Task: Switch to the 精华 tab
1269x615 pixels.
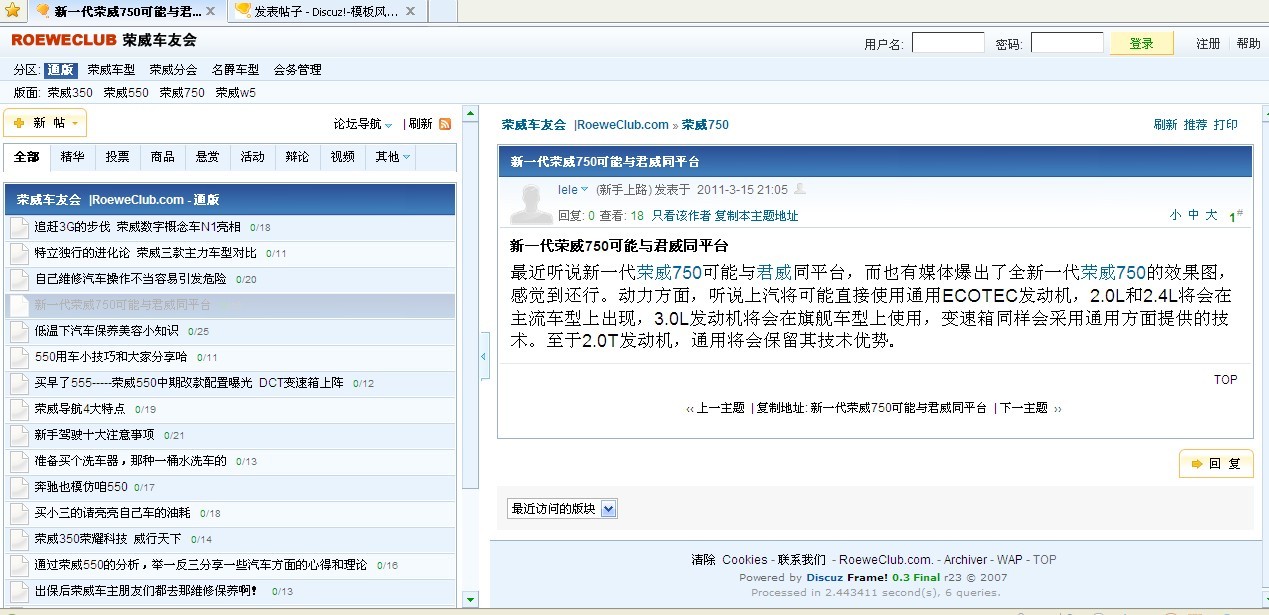Action: tap(72, 157)
